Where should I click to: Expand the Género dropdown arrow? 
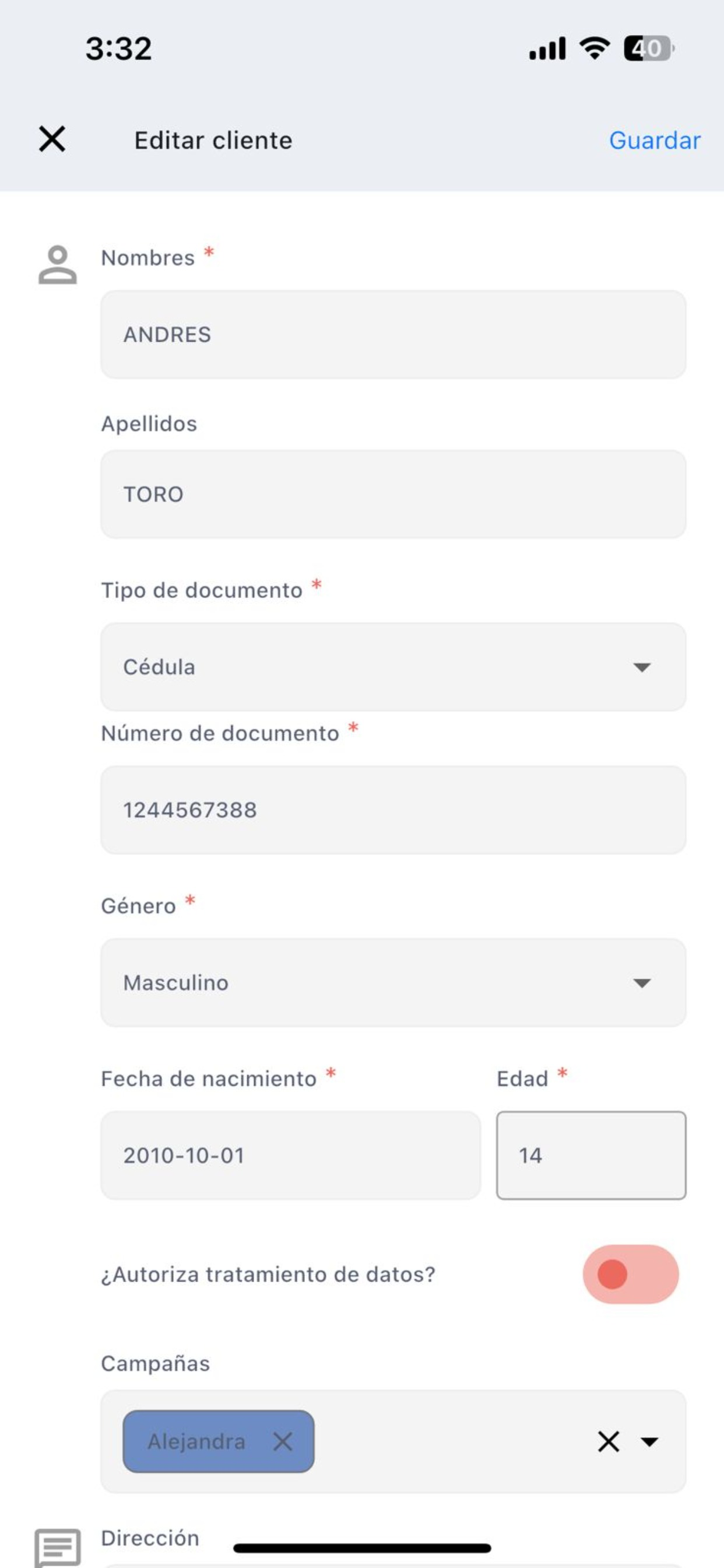642,982
